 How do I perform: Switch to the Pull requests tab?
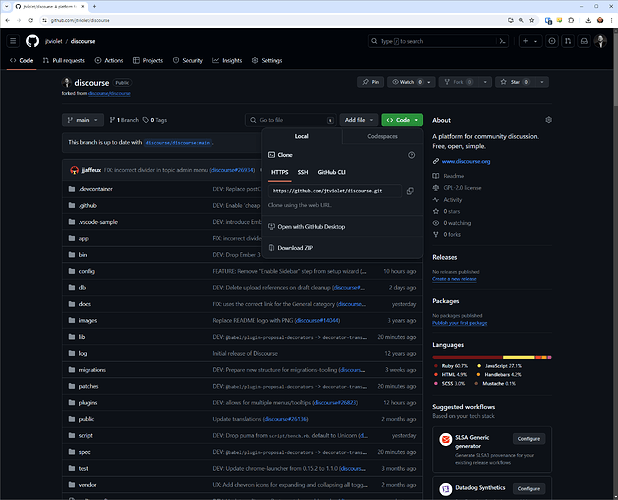coord(64,60)
